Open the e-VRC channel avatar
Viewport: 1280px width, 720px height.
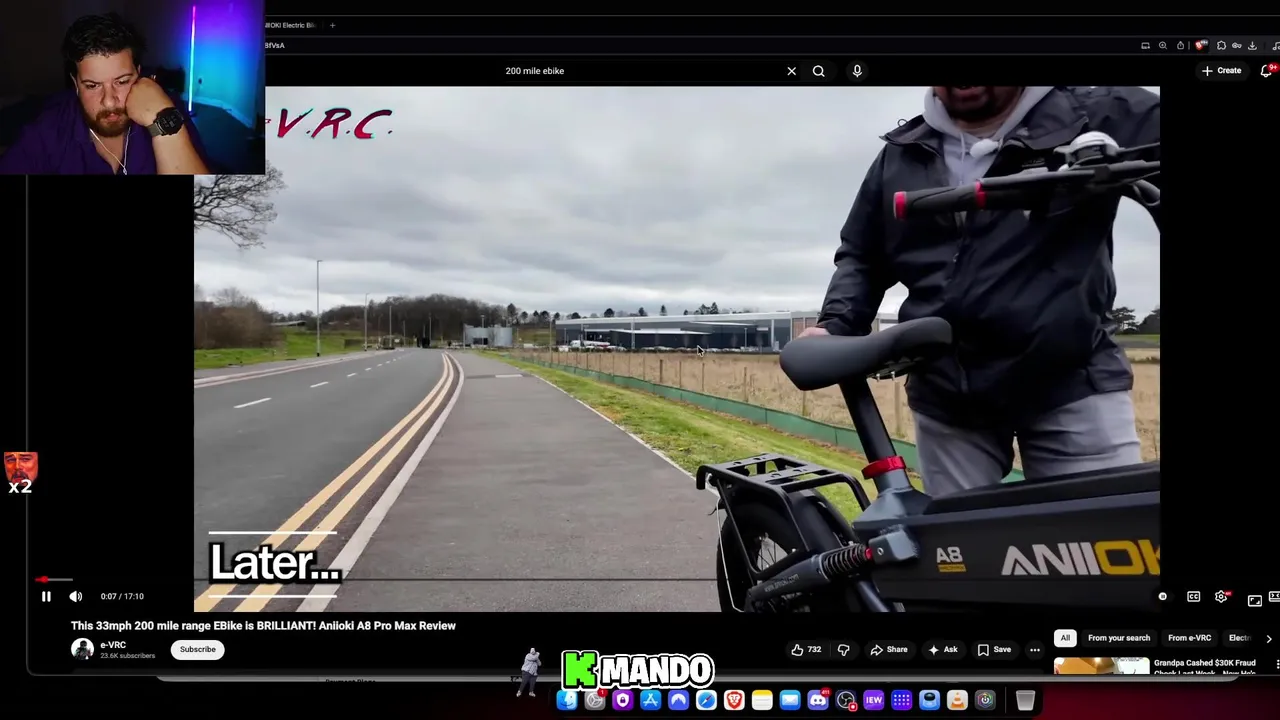(82, 649)
